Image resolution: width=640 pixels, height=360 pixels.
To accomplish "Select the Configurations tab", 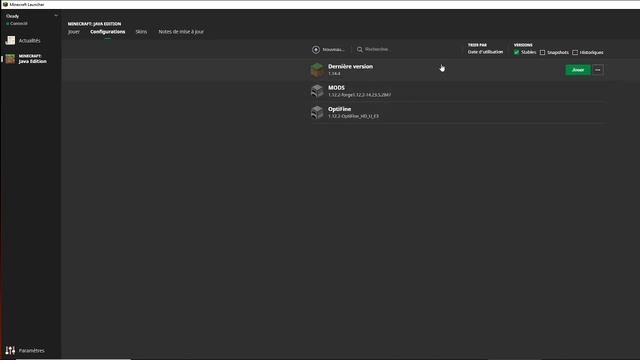I will pyautogui.click(x=108, y=31).
